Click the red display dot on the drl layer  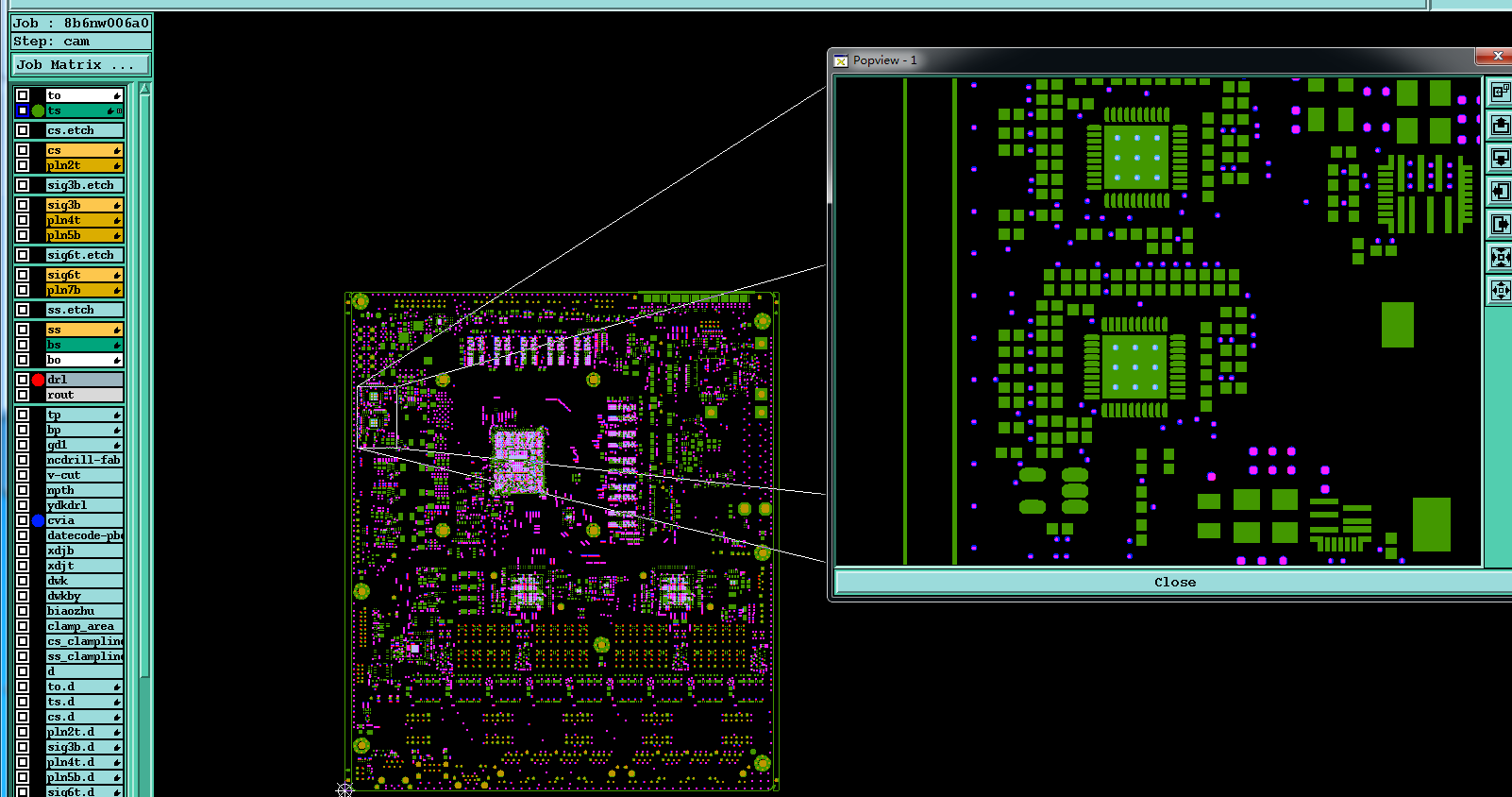pos(38,380)
